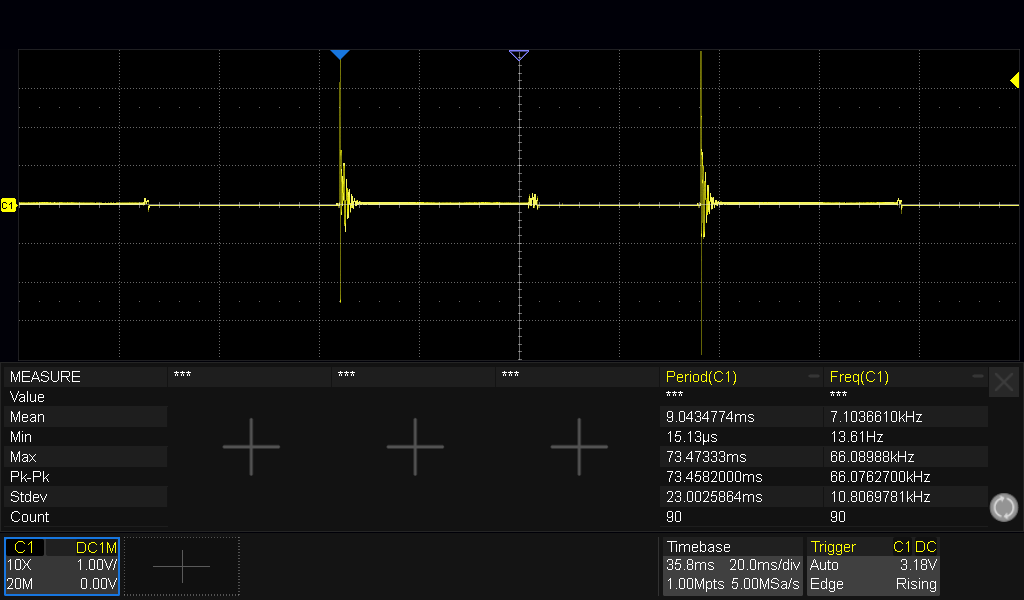This screenshot has height=600, width=1024.
Task: Open the Timebase settings box
Action: [x=732, y=566]
